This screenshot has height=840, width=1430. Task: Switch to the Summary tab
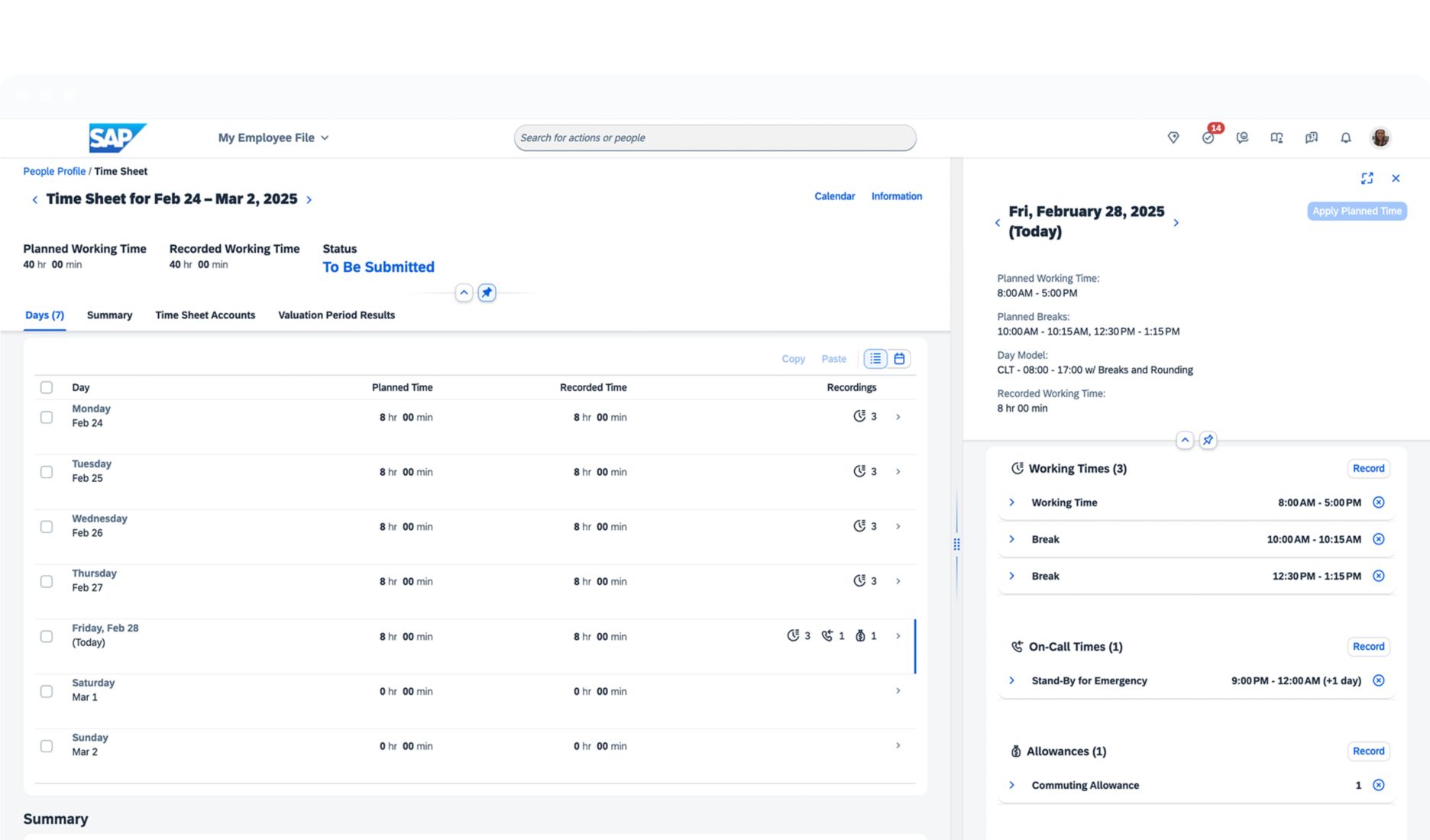click(109, 315)
